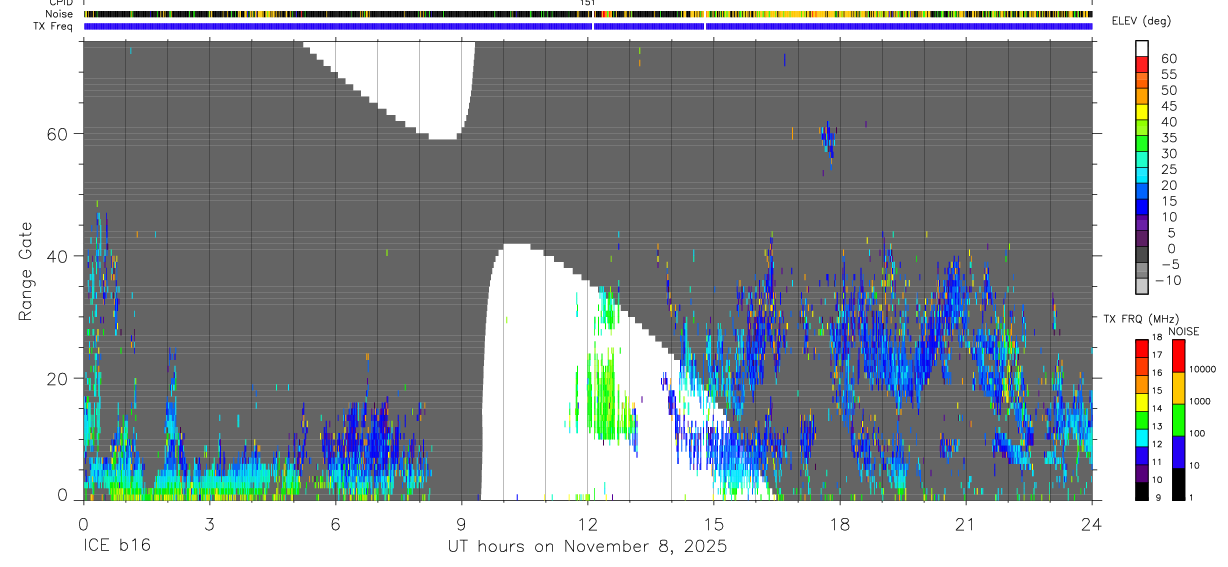
Task: Click "UT hours on November 8, 2025" label
Action: click(587, 547)
